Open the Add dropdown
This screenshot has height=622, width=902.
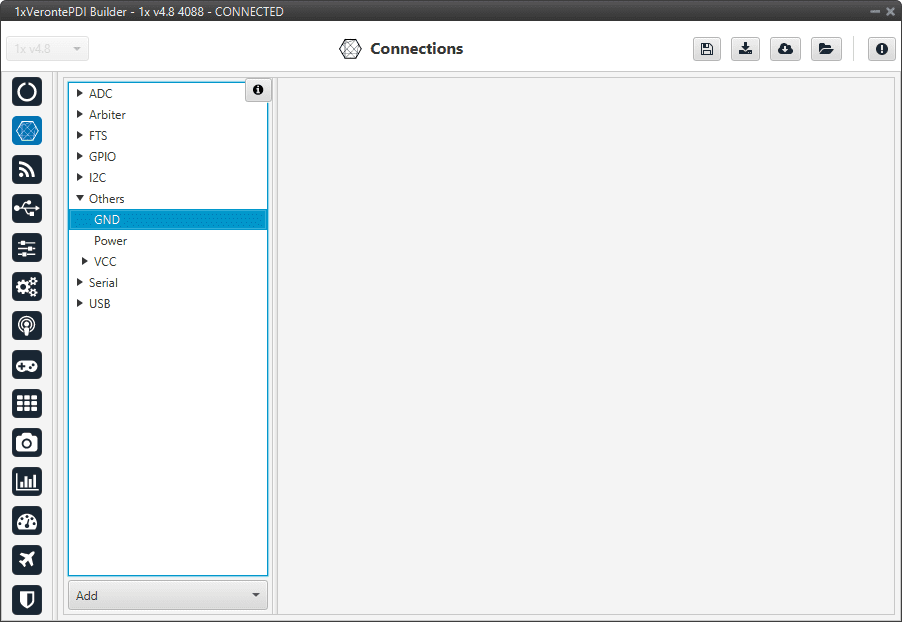pyautogui.click(x=168, y=595)
